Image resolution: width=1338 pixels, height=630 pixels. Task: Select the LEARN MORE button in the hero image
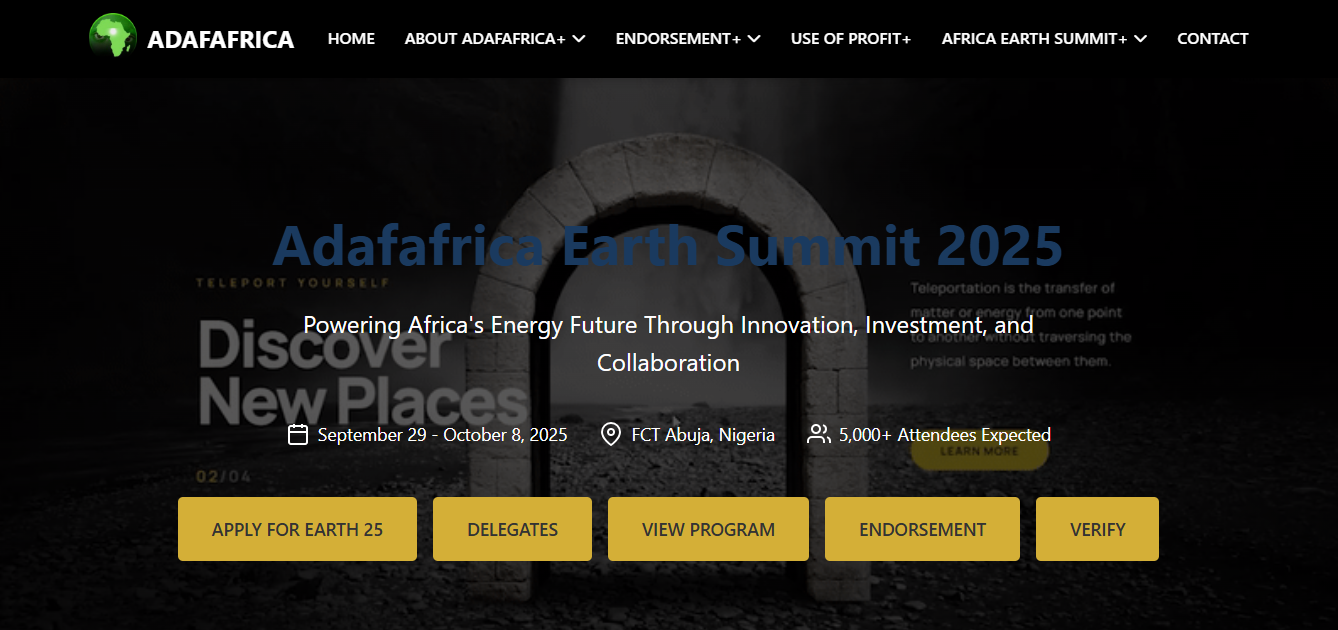(978, 451)
